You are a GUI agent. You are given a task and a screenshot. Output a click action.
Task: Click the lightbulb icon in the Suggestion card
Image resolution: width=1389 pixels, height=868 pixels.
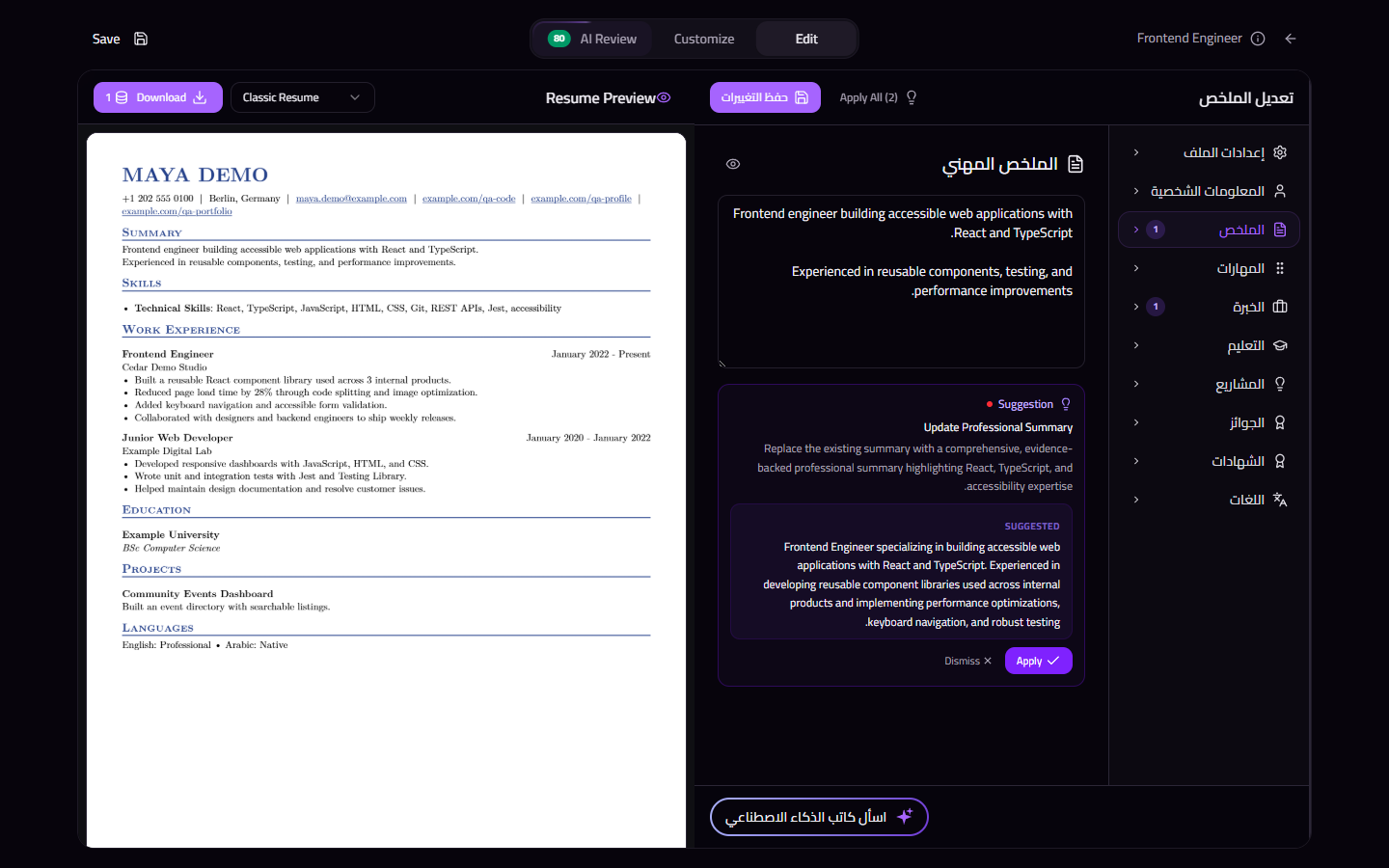coord(1066,404)
